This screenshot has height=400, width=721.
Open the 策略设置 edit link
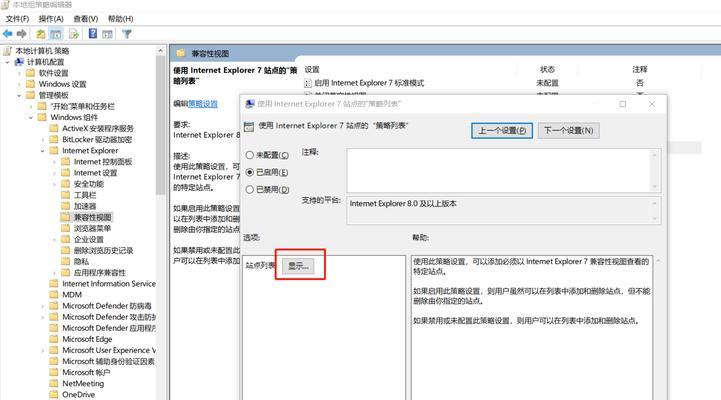click(x=203, y=103)
